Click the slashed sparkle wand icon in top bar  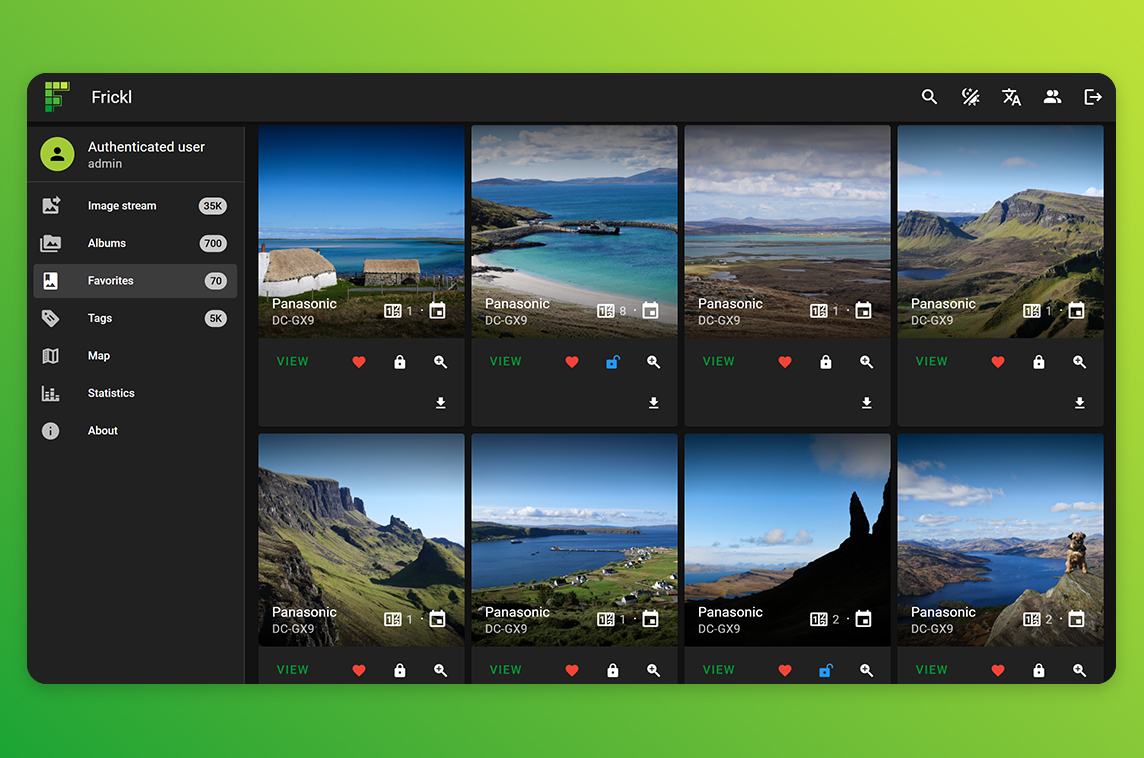pos(970,97)
